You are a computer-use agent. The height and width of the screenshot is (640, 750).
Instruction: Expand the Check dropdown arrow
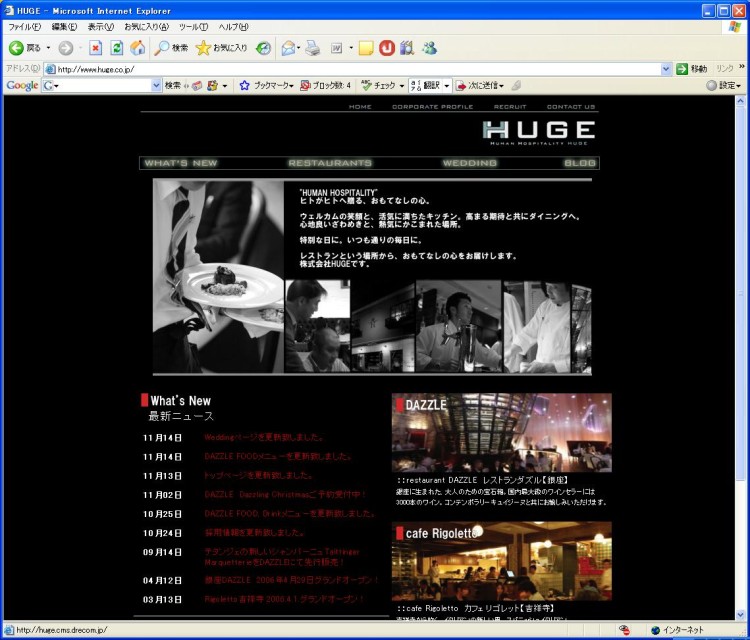click(401, 86)
